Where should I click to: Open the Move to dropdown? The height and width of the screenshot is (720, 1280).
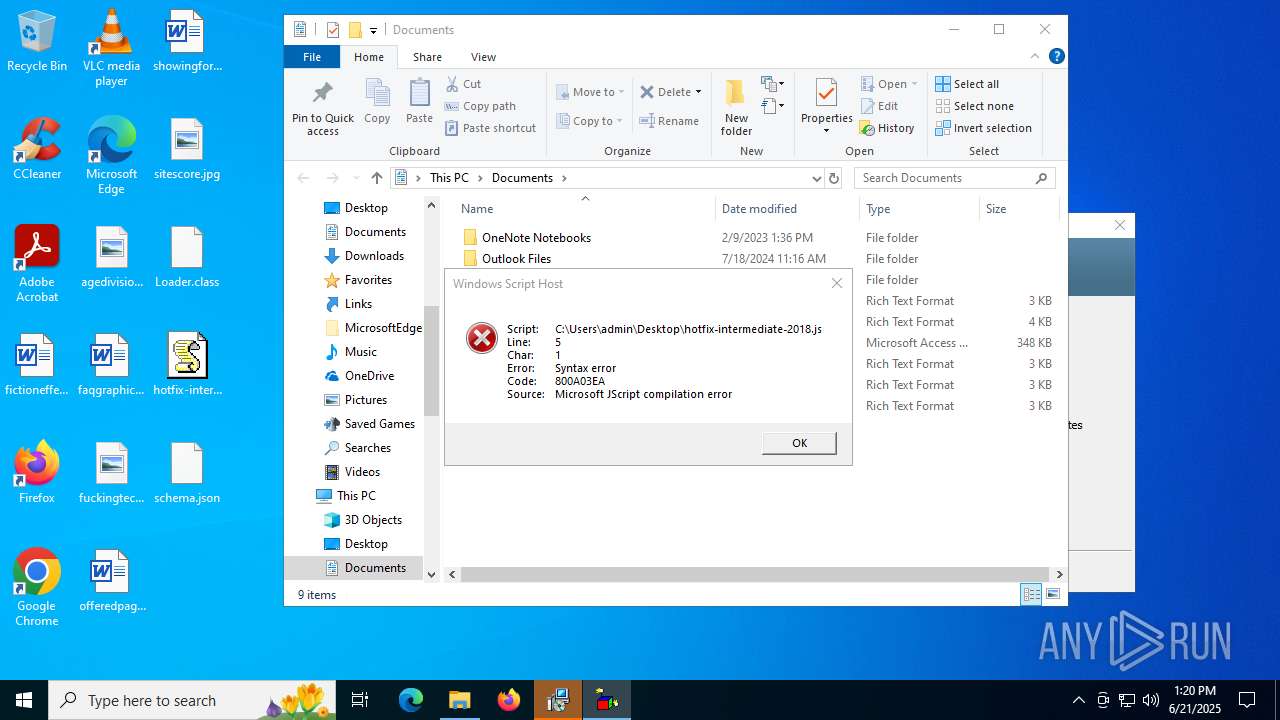[x=590, y=92]
